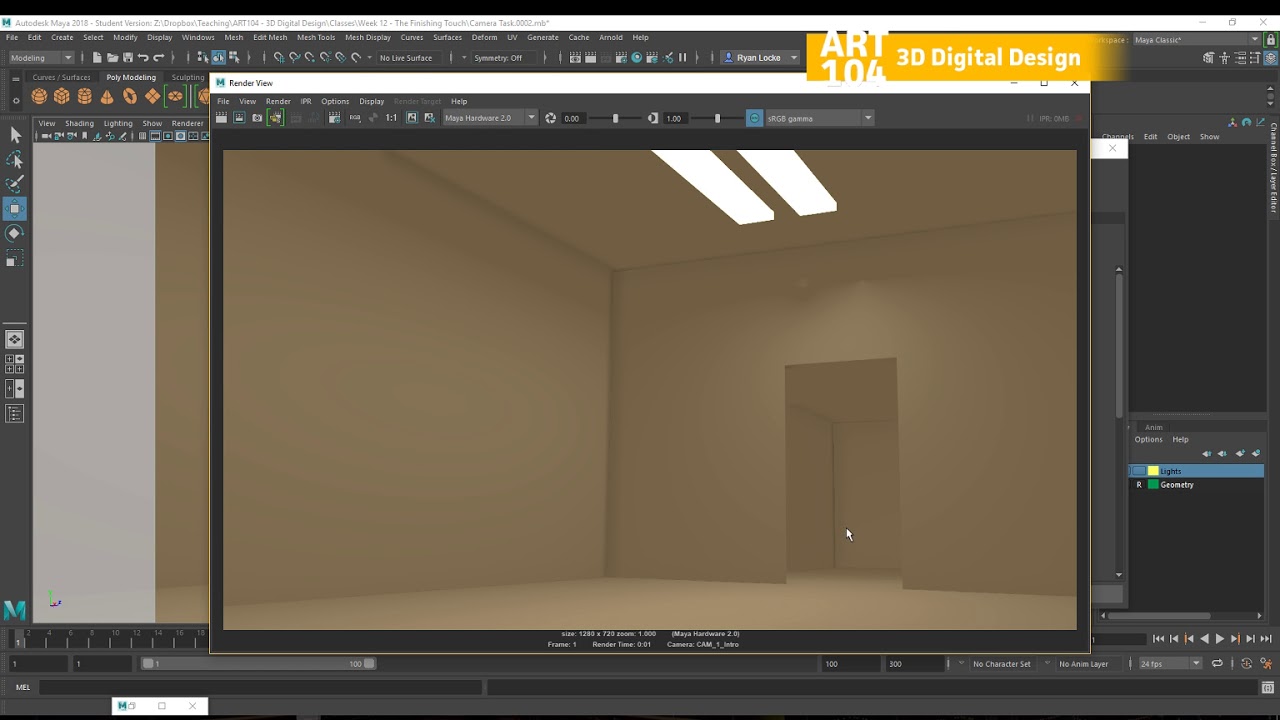Screen dimensions: 1280x720
Task: Create a polygon cube from the shelf
Action: (x=62, y=96)
